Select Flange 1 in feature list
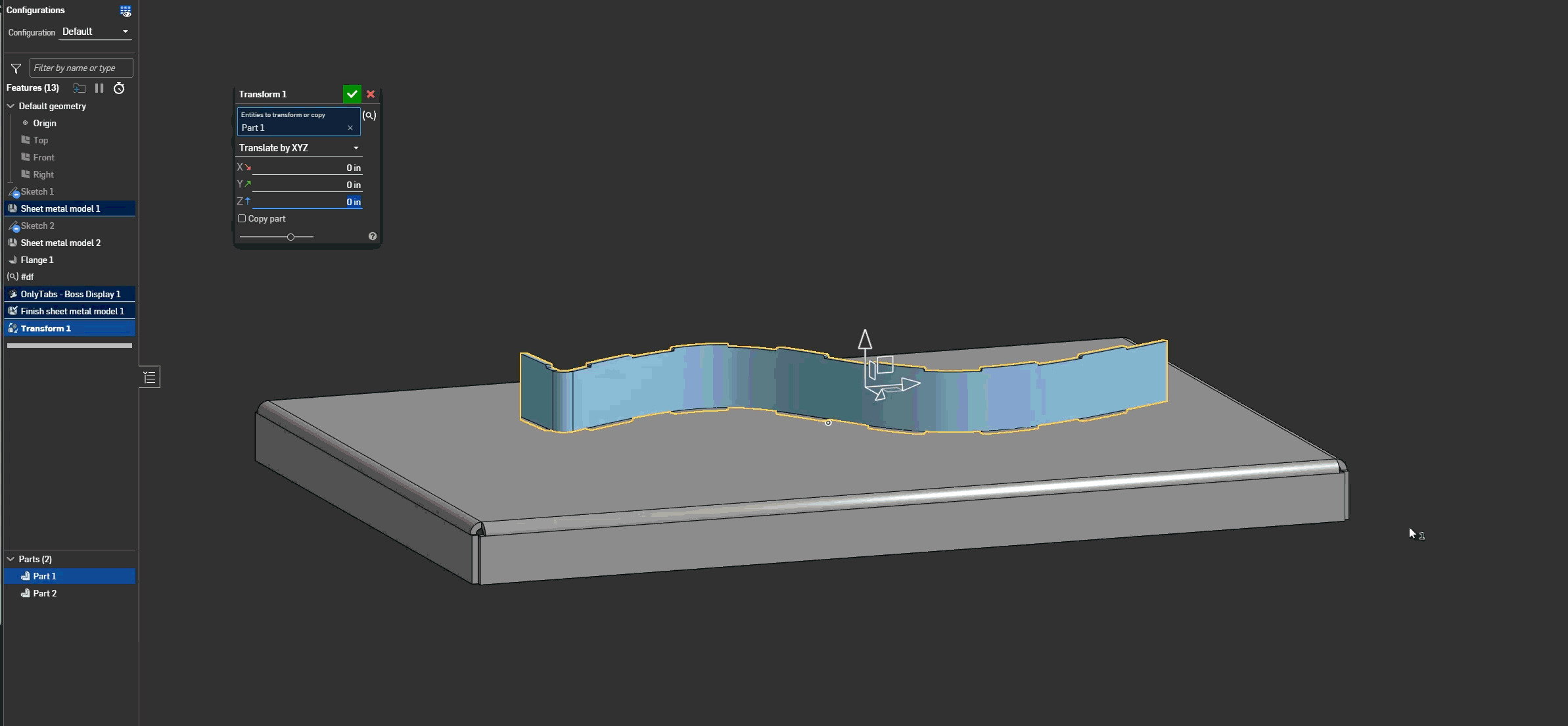Viewport: 1568px width, 726px height. (37, 260)
